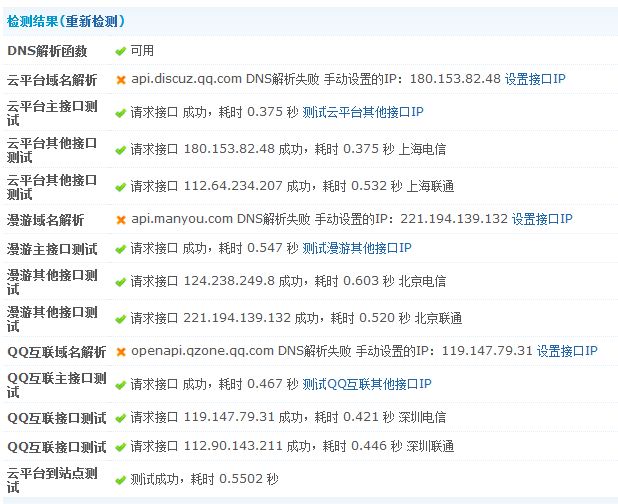This screenshot has height=504, width=618.
Task: Open 设置接口IP link for api.manyou.com
Action: point(542,219)
